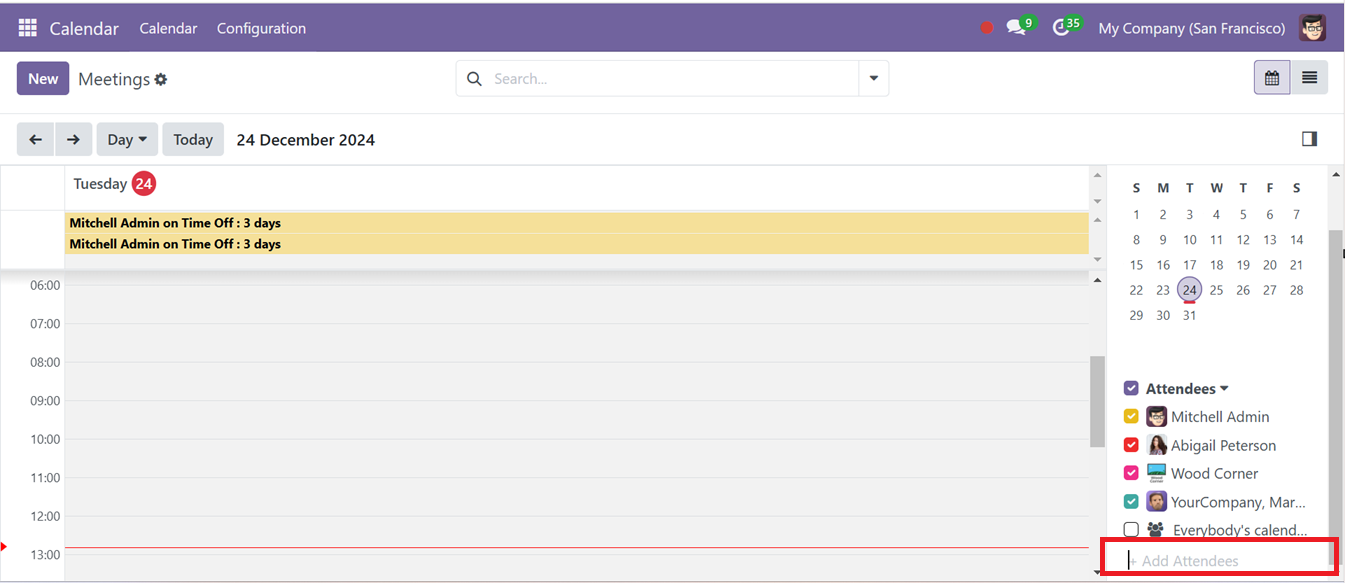Image resolution: width=1345 pixels, height=583 pixels.
Task: Uncheck YourCompany attendee checkbox
Action: (x=1131, y=502)
